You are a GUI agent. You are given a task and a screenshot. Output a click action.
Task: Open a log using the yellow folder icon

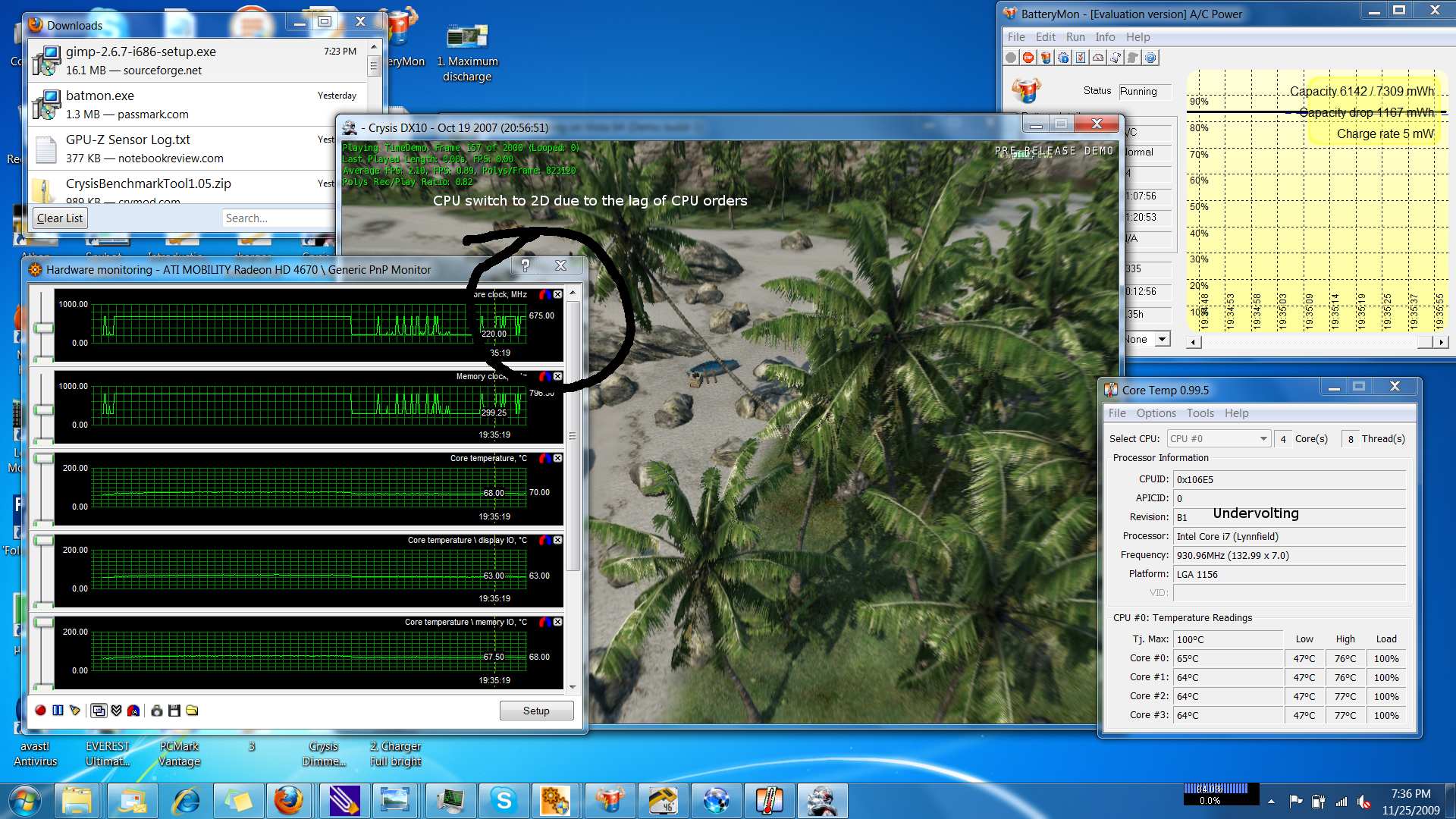(192, 711)
